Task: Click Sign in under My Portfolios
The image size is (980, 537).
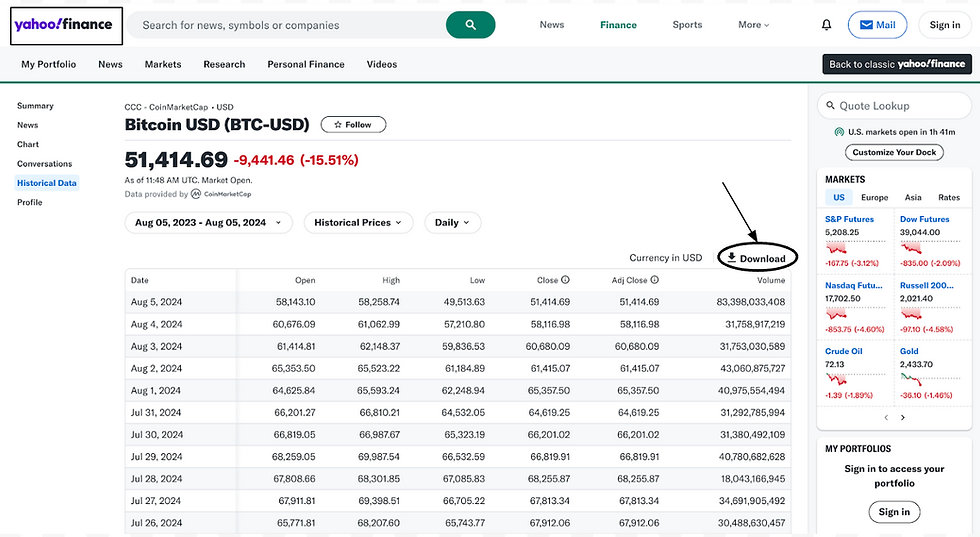Action: (x=894, y=512)
